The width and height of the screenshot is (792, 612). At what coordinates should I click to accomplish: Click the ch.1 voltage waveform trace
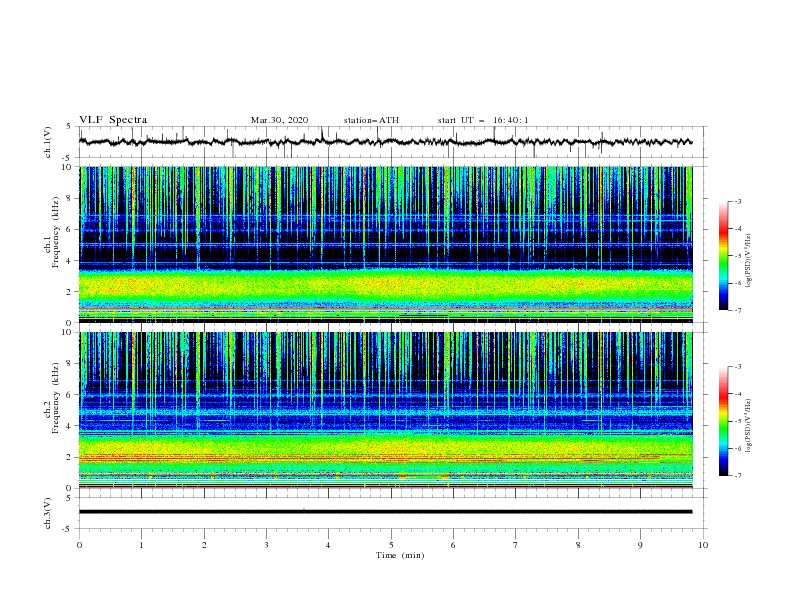tap(386, 142)
